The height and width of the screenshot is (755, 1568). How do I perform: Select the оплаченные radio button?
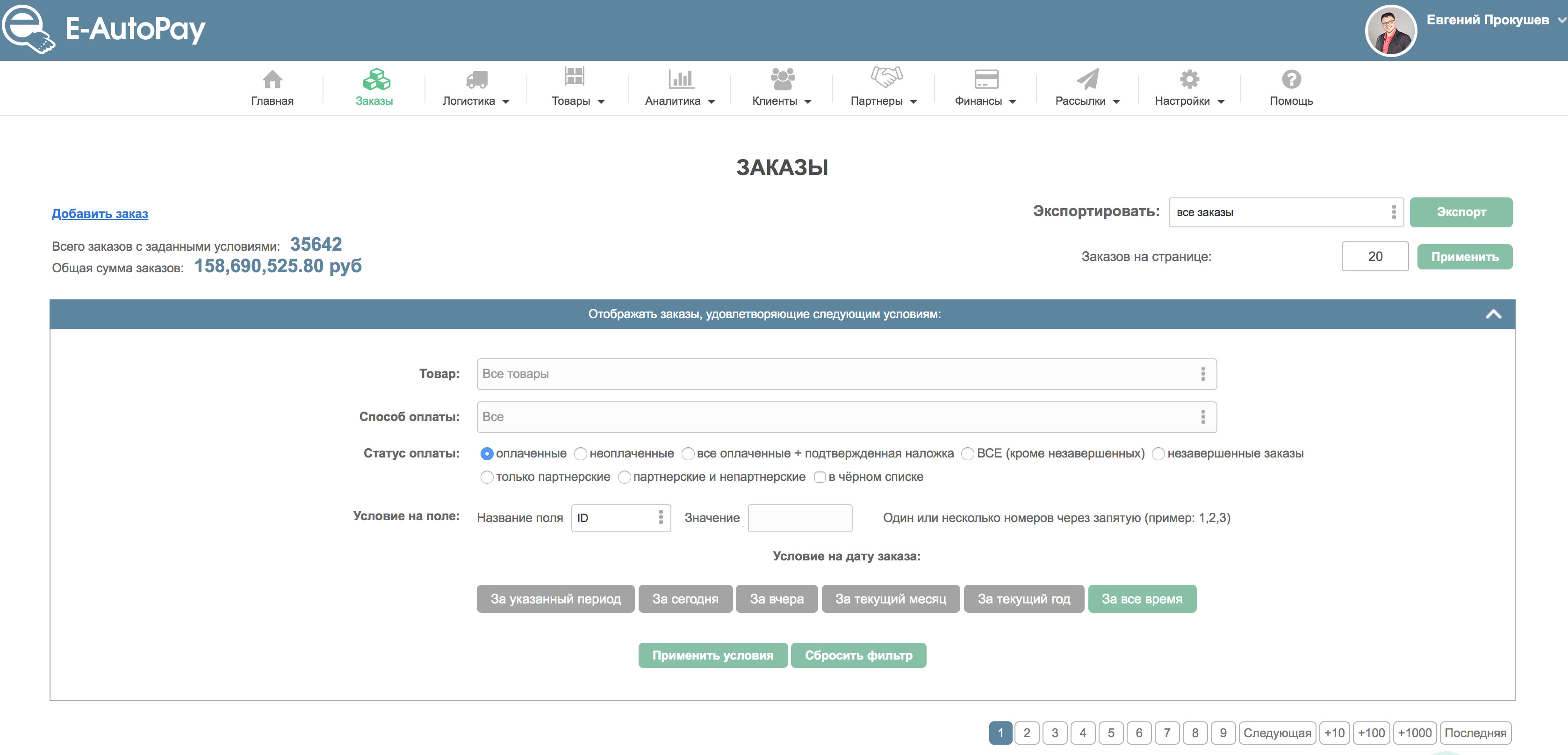486,454
